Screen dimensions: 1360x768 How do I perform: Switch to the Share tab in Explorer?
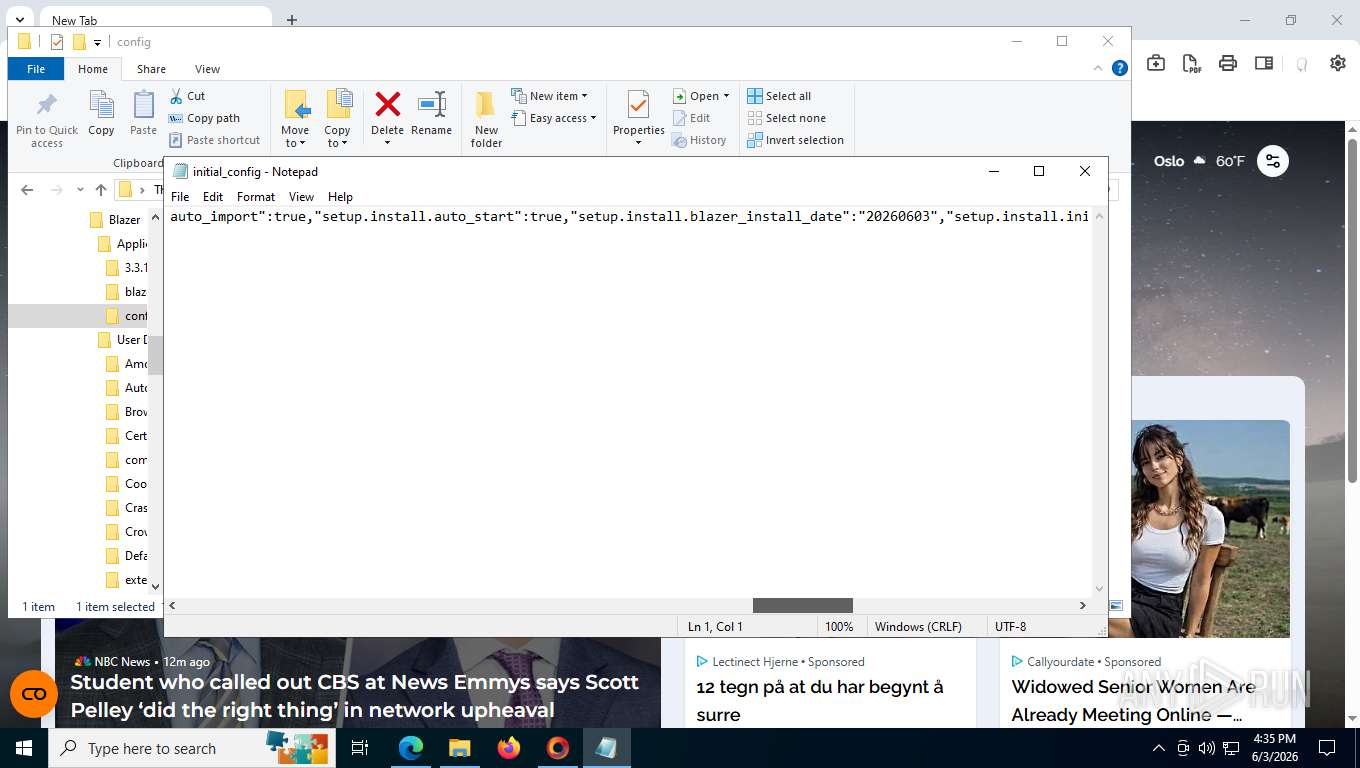tap(152, 69)
